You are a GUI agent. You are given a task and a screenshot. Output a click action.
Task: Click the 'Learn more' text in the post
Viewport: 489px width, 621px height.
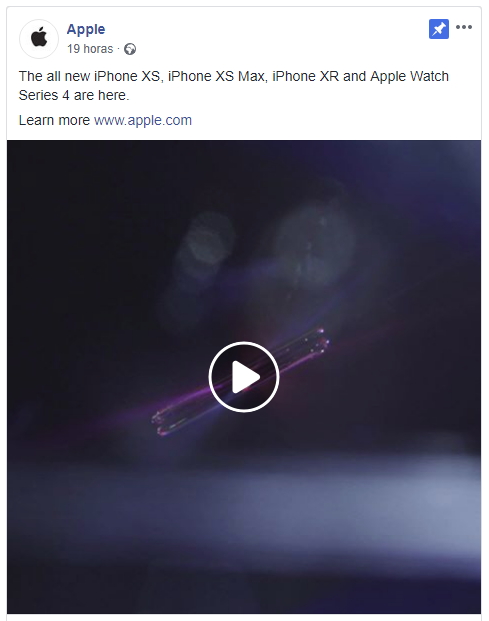(54, 120)
